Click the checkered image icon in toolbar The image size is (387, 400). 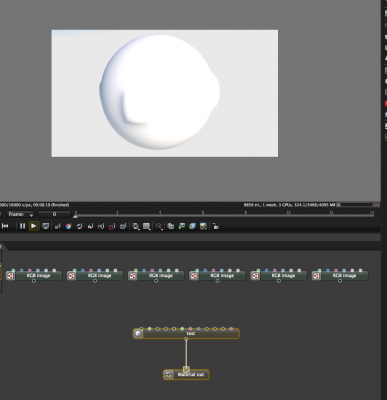[x=203, y=227]
